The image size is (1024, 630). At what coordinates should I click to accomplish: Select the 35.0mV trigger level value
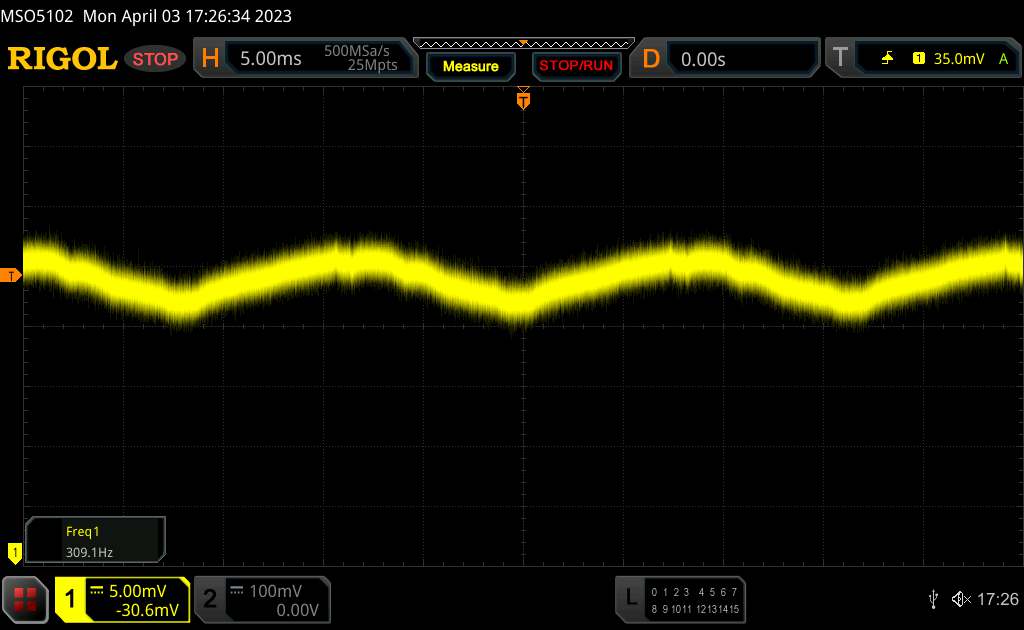tap(959, 59)
